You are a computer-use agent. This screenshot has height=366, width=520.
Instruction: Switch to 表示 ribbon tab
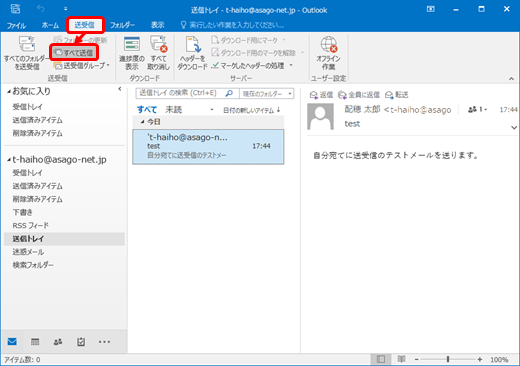click(157, 25)
